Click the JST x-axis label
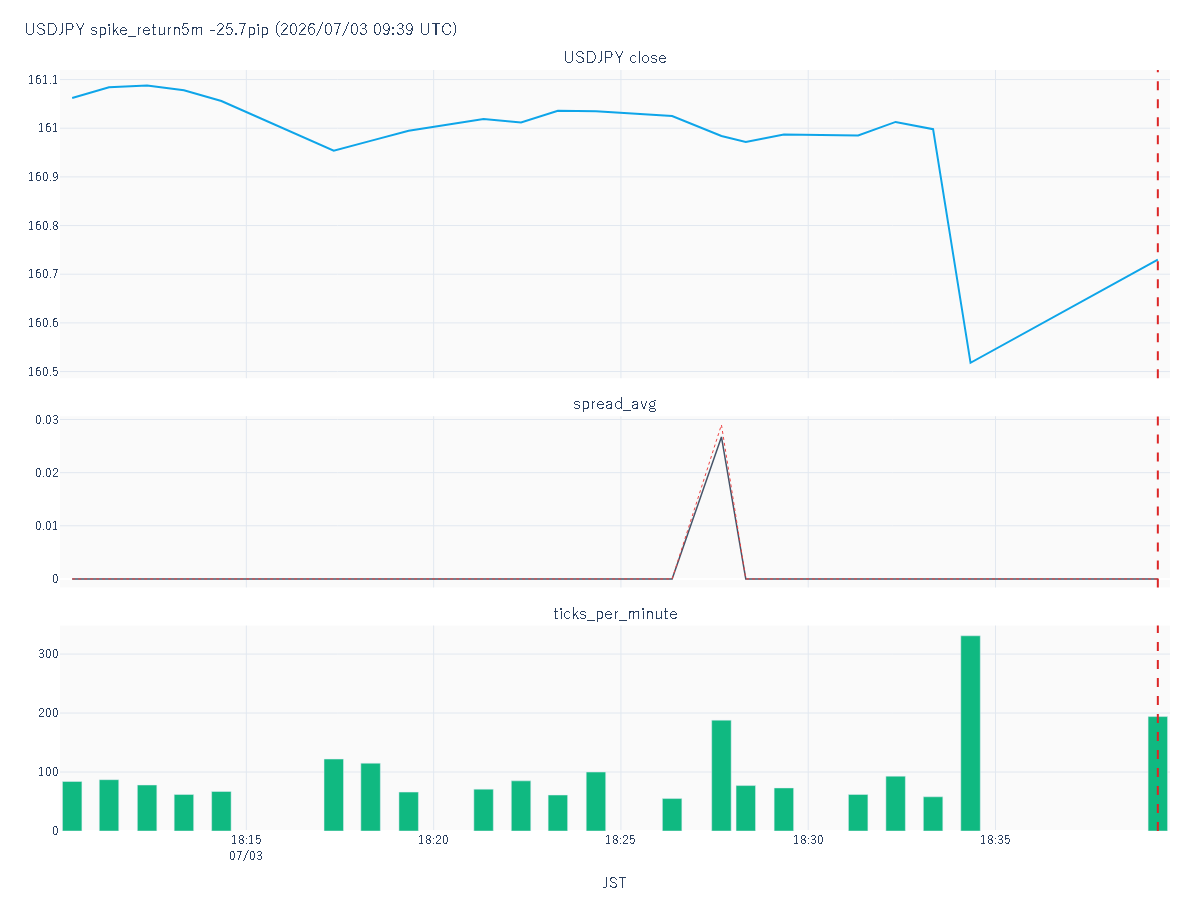Screen dimensions: 1200x900 click(614, 883)
